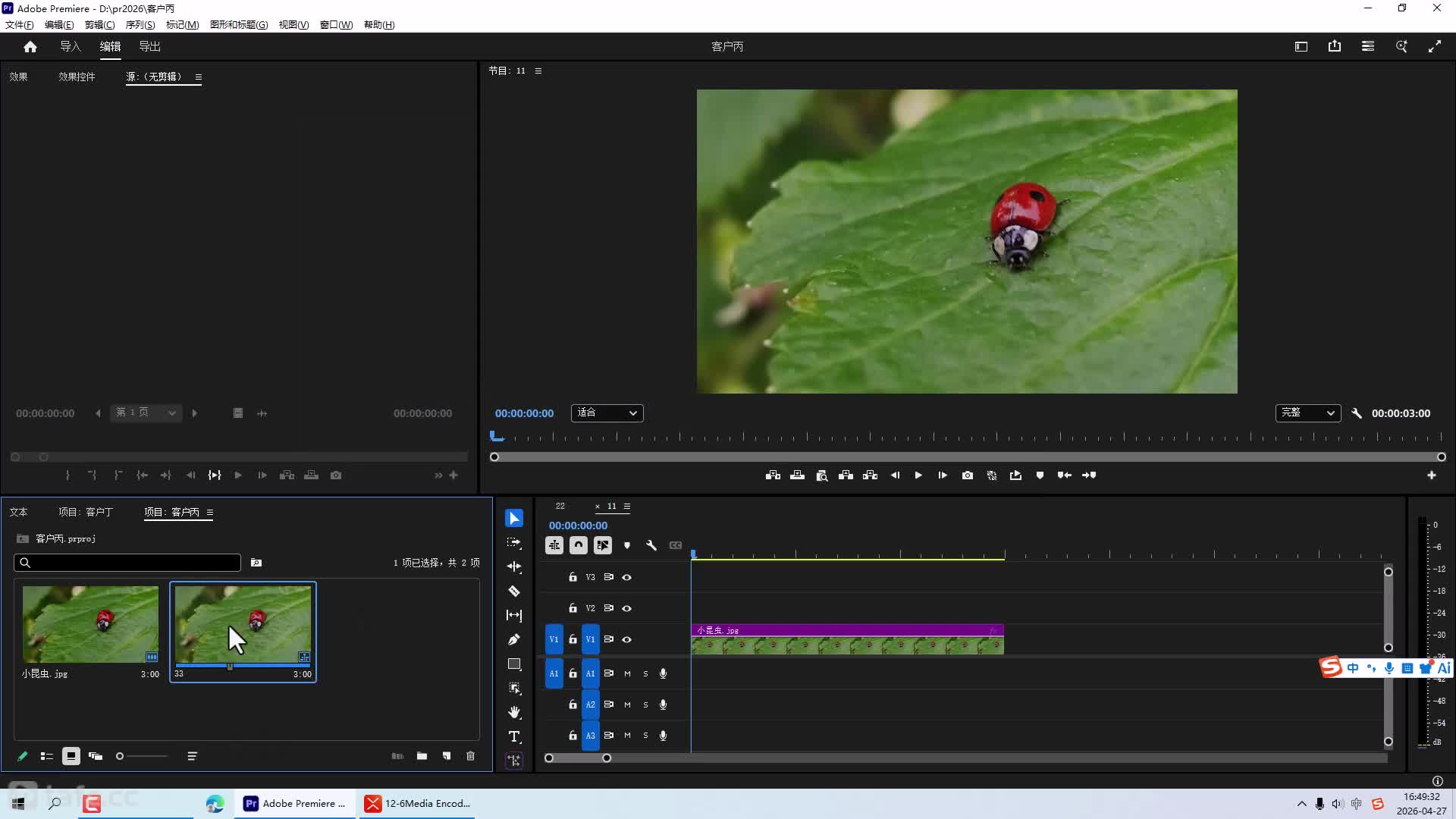Viewport: 1456px width, 819px height.
Task: Click project search field
Action: pyautogui.click(x=127, y=563)
